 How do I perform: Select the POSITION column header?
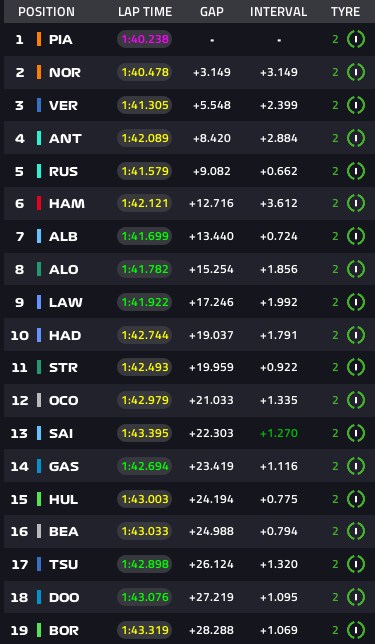click(x=46, y=12)
